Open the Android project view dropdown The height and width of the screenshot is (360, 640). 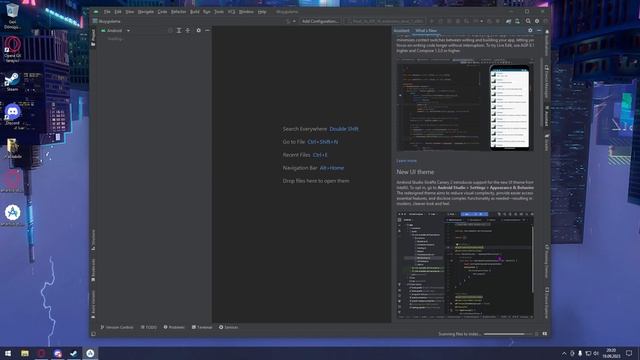[x=116, y=31]
